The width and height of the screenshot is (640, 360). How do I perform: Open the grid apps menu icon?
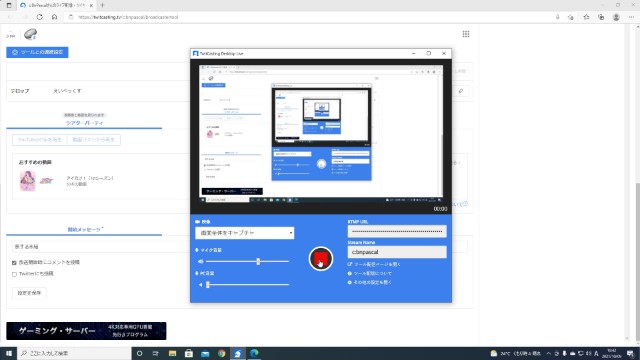click(466, 34)
